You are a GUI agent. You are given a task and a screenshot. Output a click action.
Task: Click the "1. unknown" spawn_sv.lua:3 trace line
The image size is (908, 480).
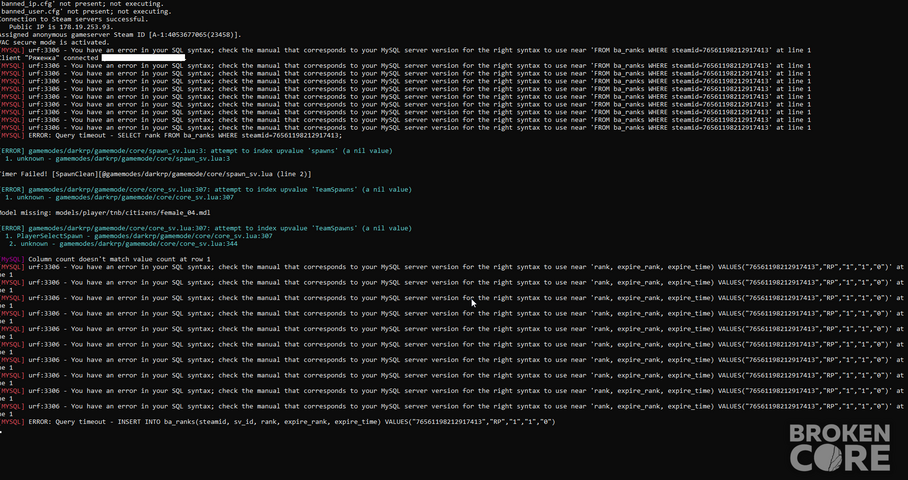[x=118, y=159]
